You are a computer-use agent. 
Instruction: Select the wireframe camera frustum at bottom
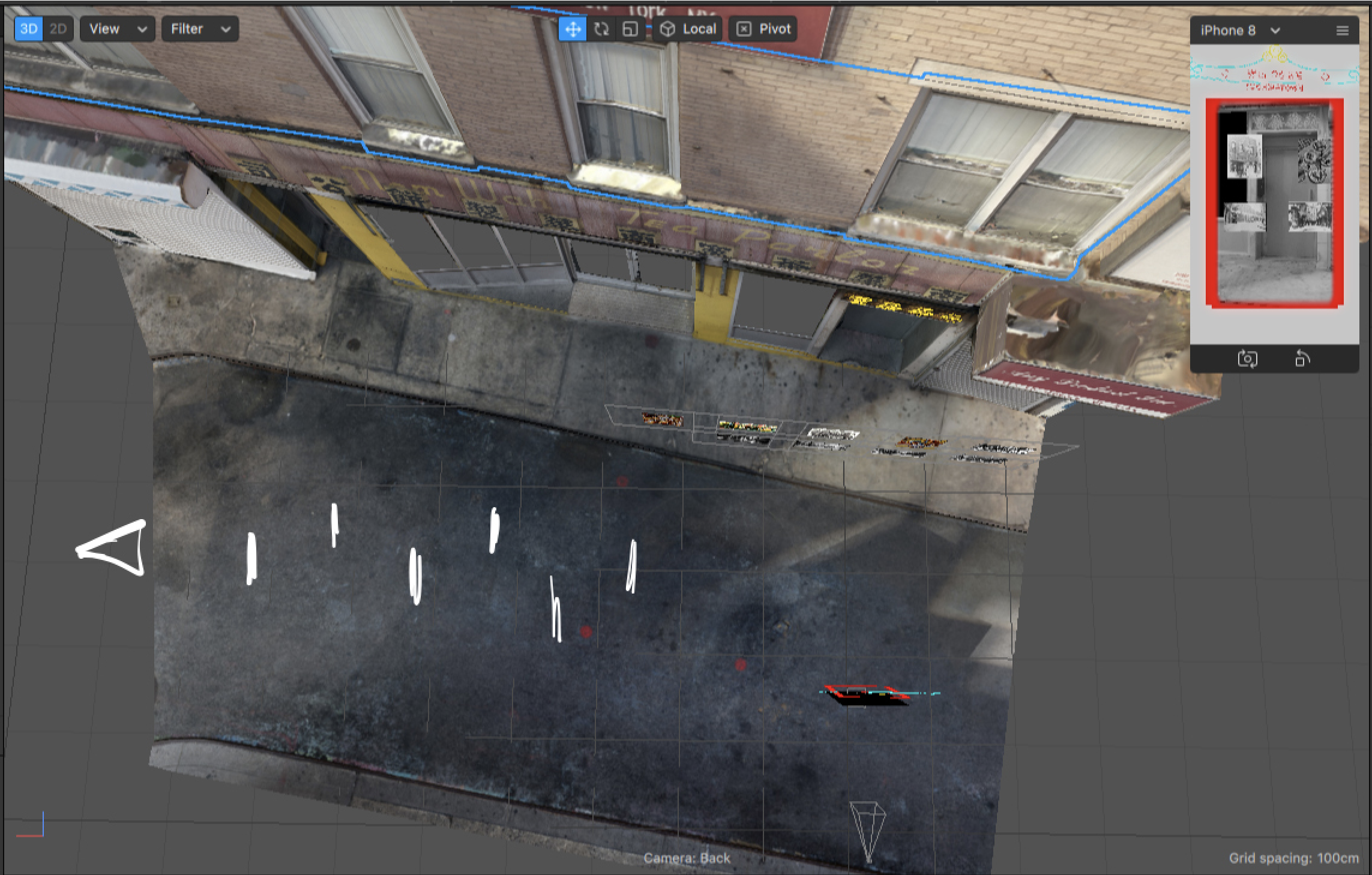pyautogui.click(x=868, y=828)
